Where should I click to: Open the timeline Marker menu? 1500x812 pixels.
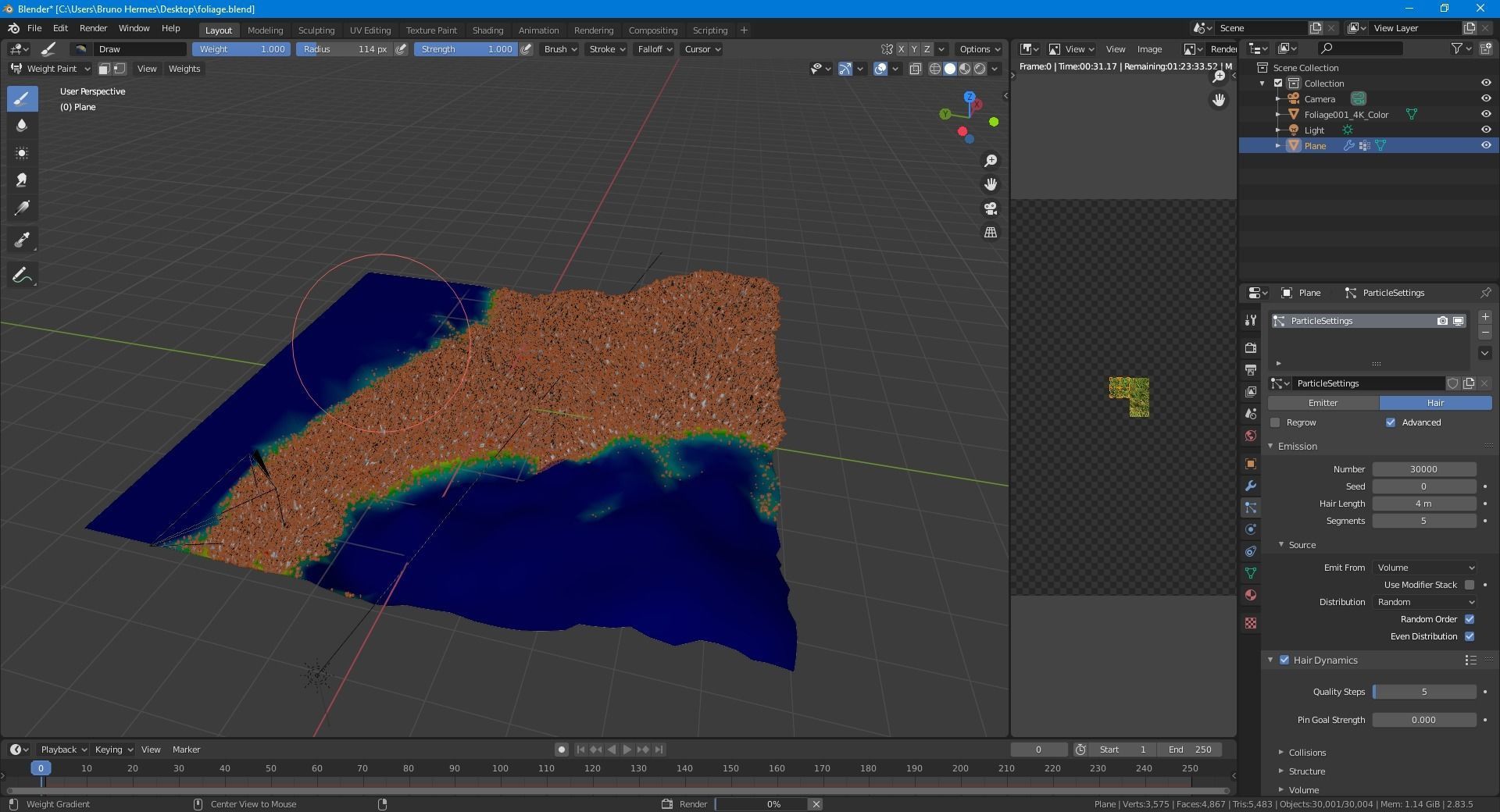[186, 750]
